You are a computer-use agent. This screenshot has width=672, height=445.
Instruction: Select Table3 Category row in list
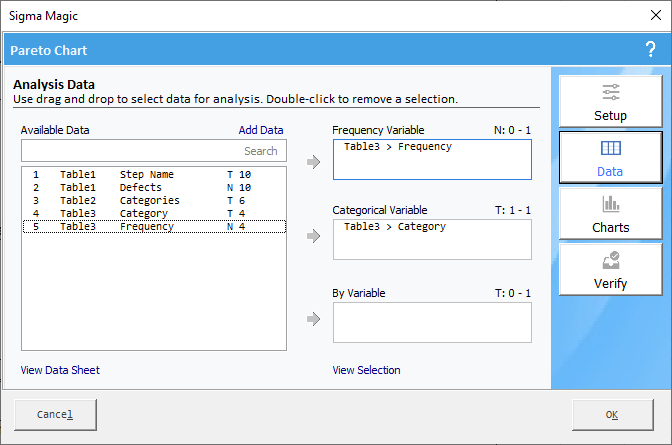pyautogui.click(x=154, y=213)
